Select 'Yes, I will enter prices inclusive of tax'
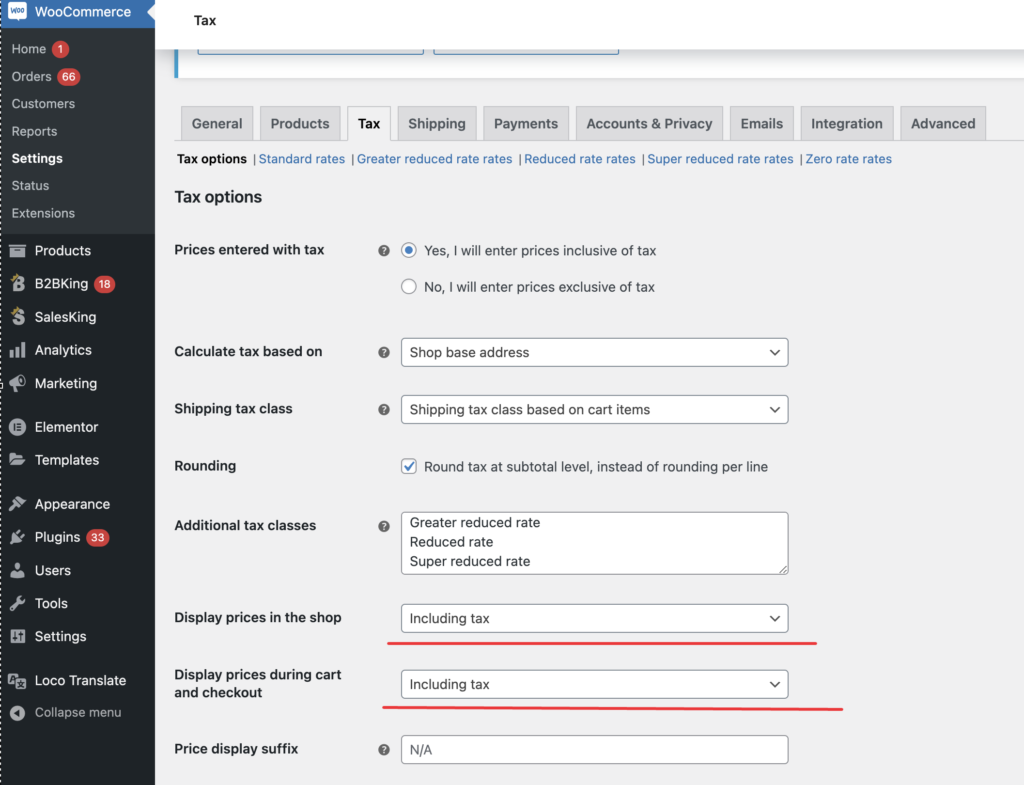 click(x=409, y=250)
